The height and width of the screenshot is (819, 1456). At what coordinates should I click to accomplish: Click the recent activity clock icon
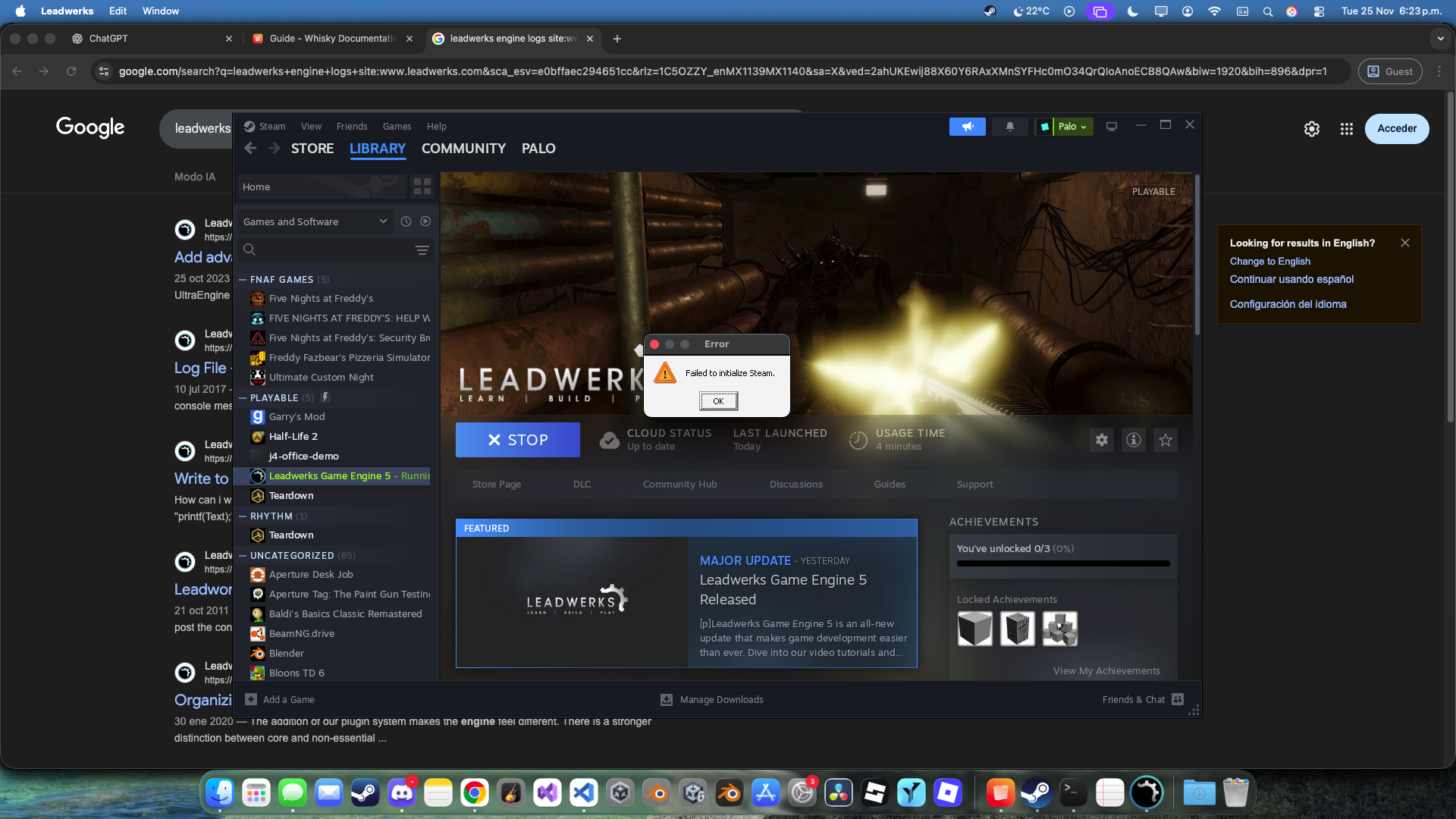coord(406,221)
